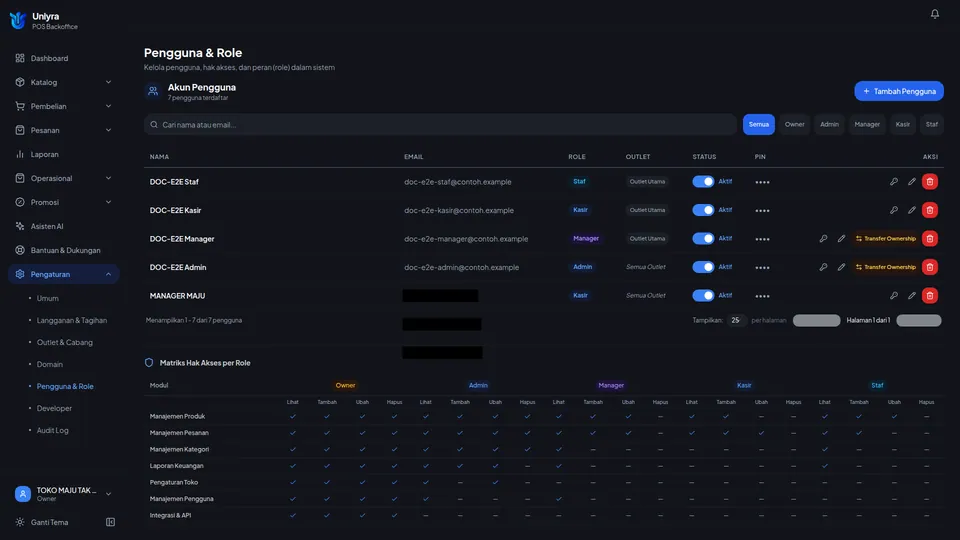Open Bantuan & Dukungan in the sidebar
Image resolution: width=960 pixels, height=540 pixels.
tap(64, 250)
